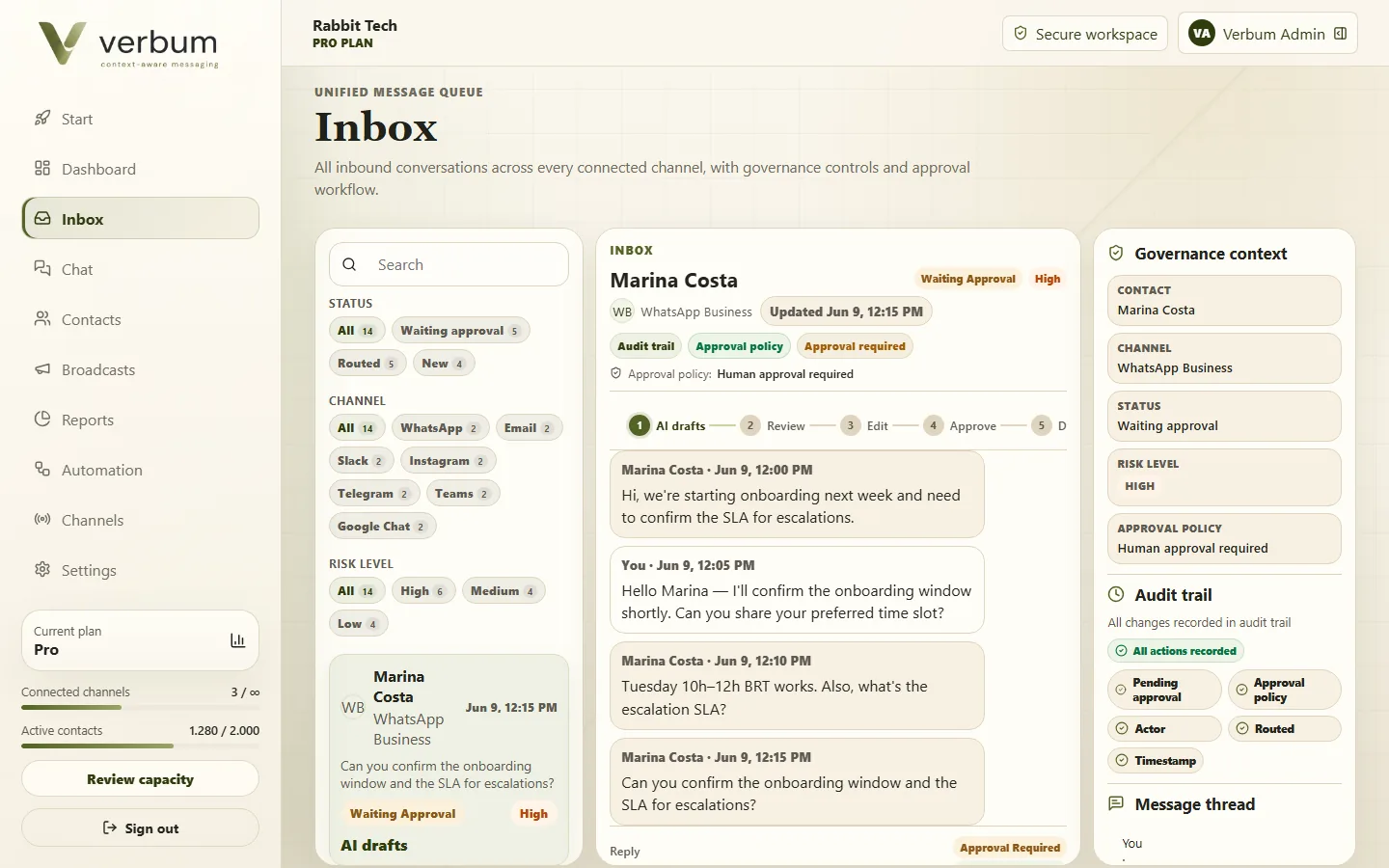Click the Contacts people icon
1389x868 pixels.
42,318
